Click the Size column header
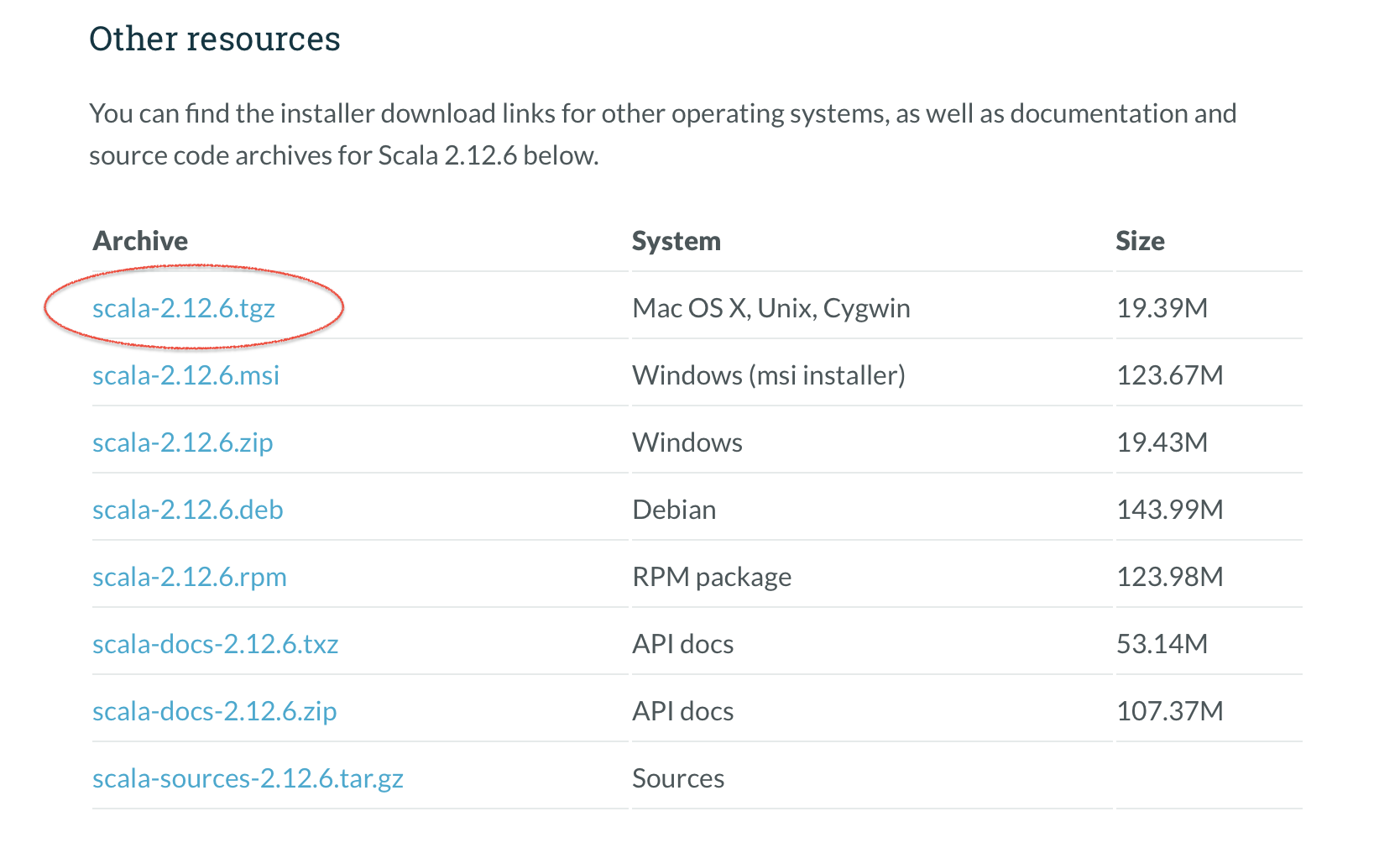 click(x=1140, y=241)
